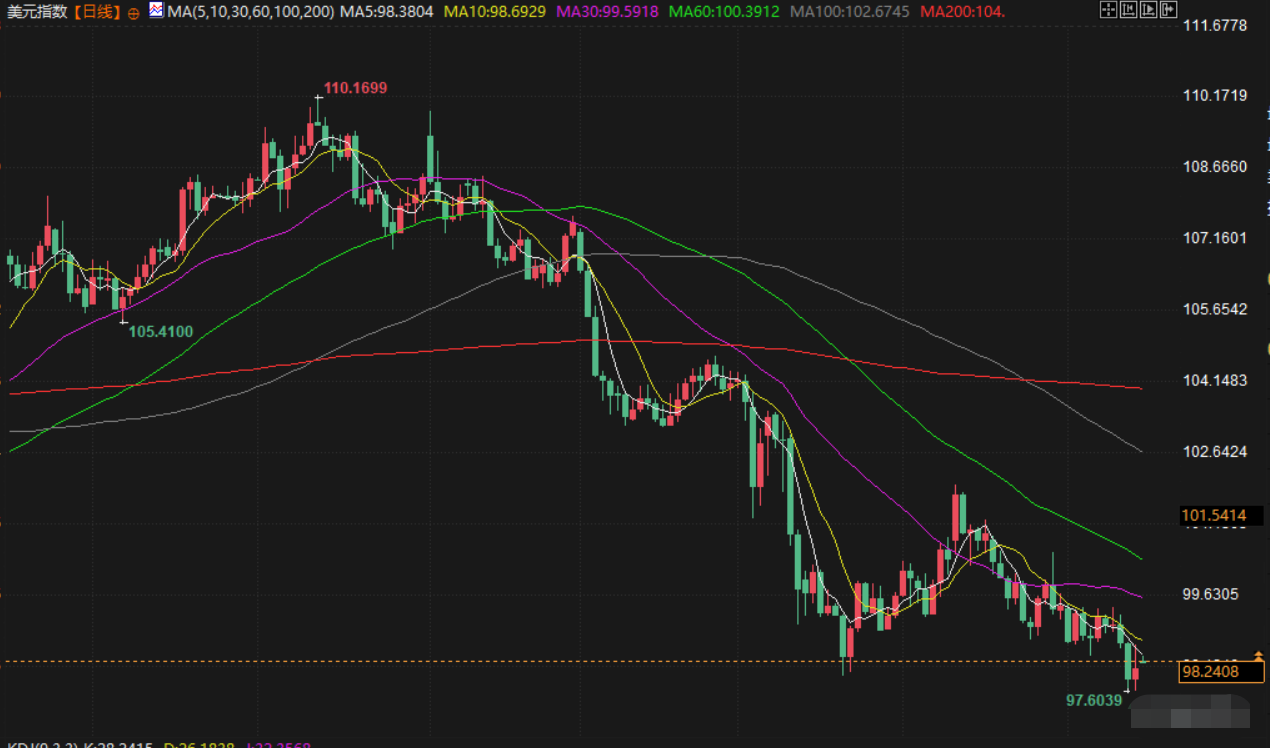Click the MA indicator chart icon
The height and width of the screenshot is (748, 1270).
(x=157, y=11)
